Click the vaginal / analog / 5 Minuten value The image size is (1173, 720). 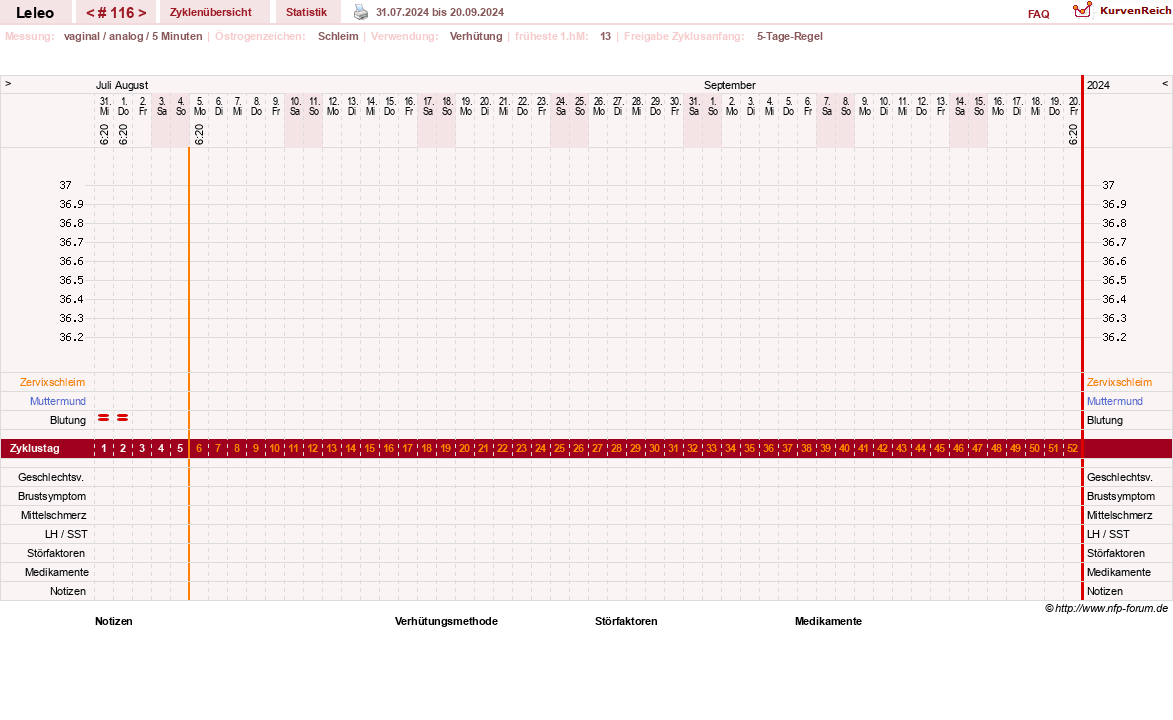coord(133,36)
